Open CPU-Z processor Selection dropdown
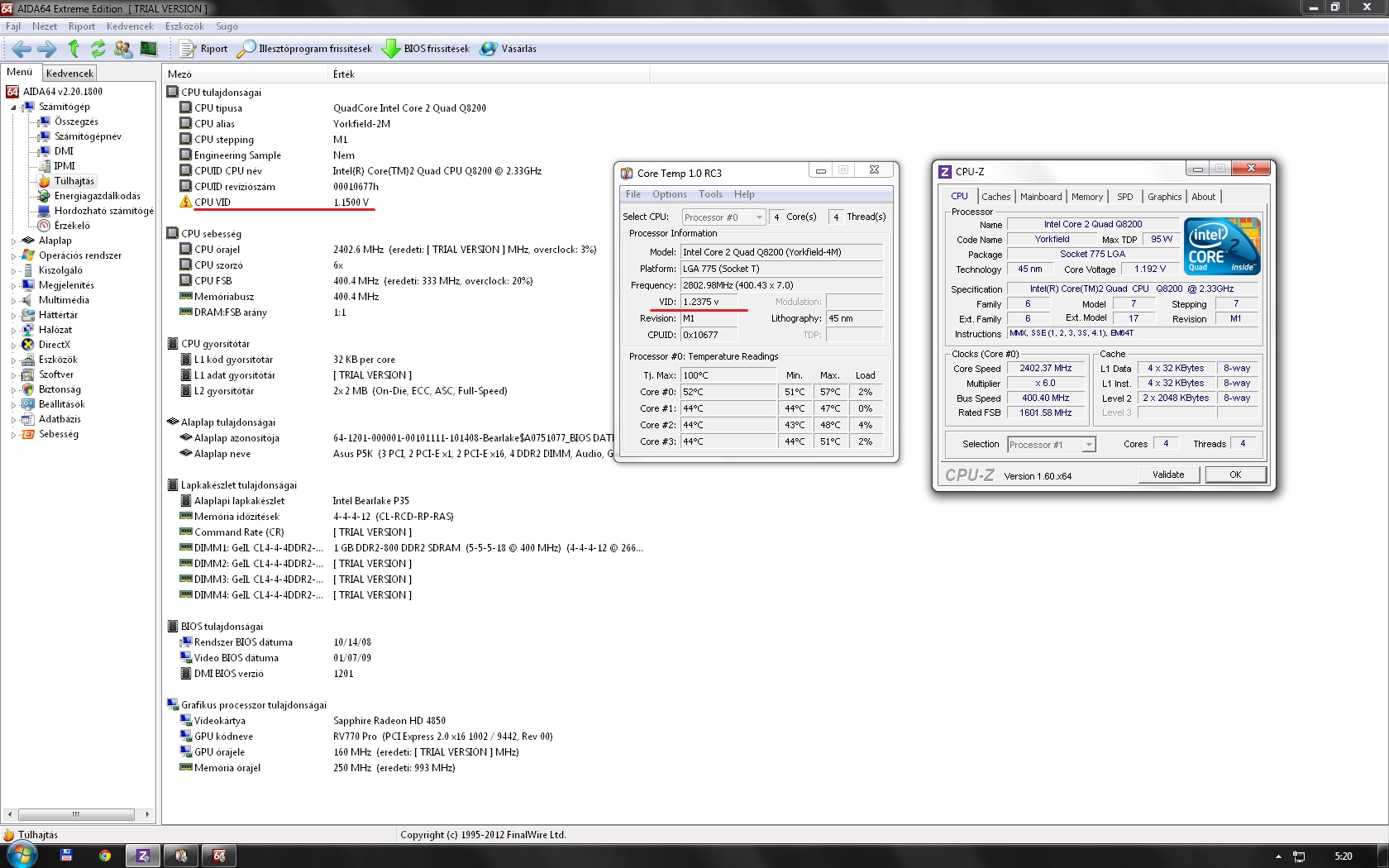1389x868 pixels. tap(1052, 445)
